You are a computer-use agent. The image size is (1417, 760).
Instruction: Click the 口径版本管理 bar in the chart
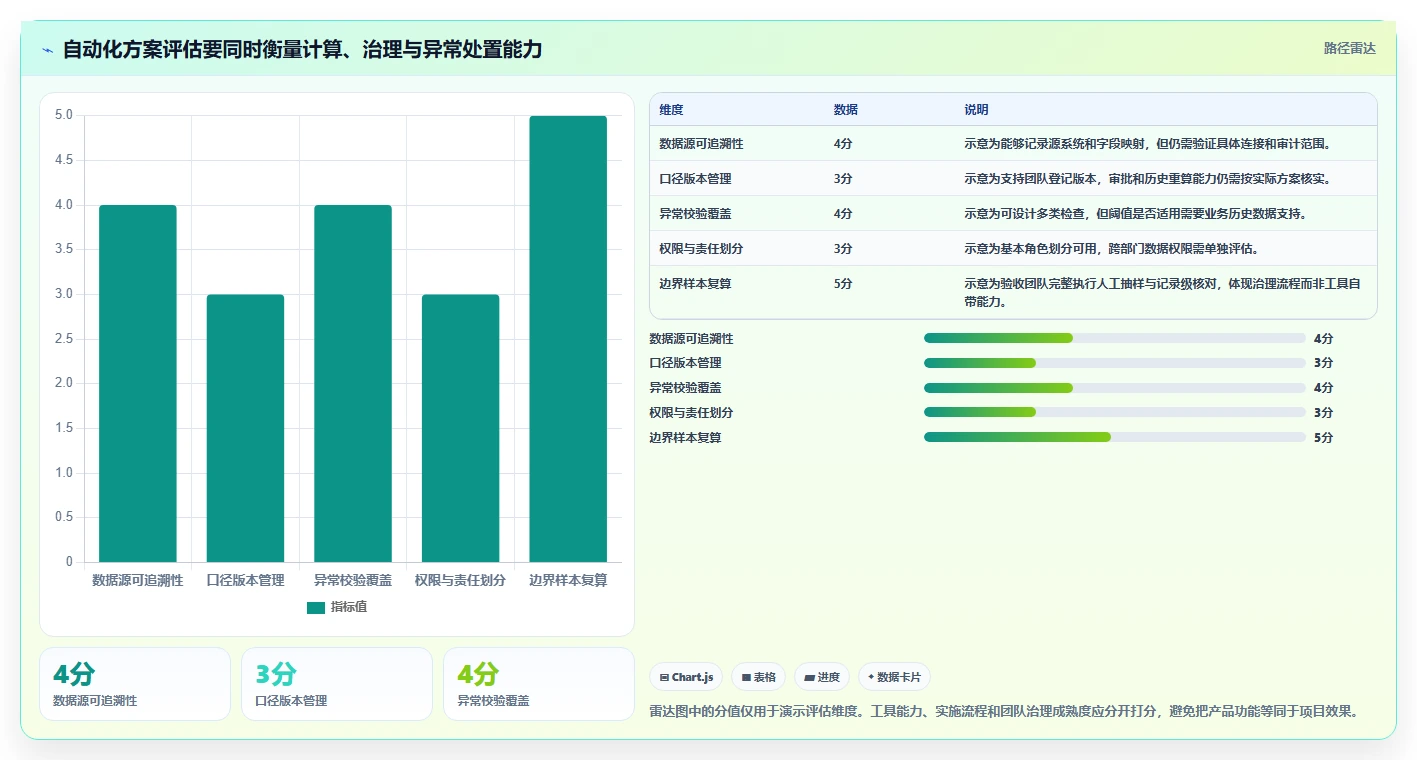pyautogui.click(x=245, y=428)
